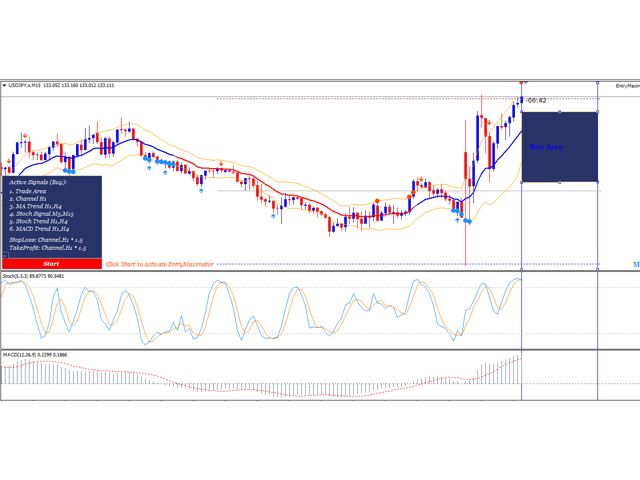Viewport: 640px width, 480px height.
Task: Select the '2. Channel H1' signal line
Action: [x=28, y=199]
